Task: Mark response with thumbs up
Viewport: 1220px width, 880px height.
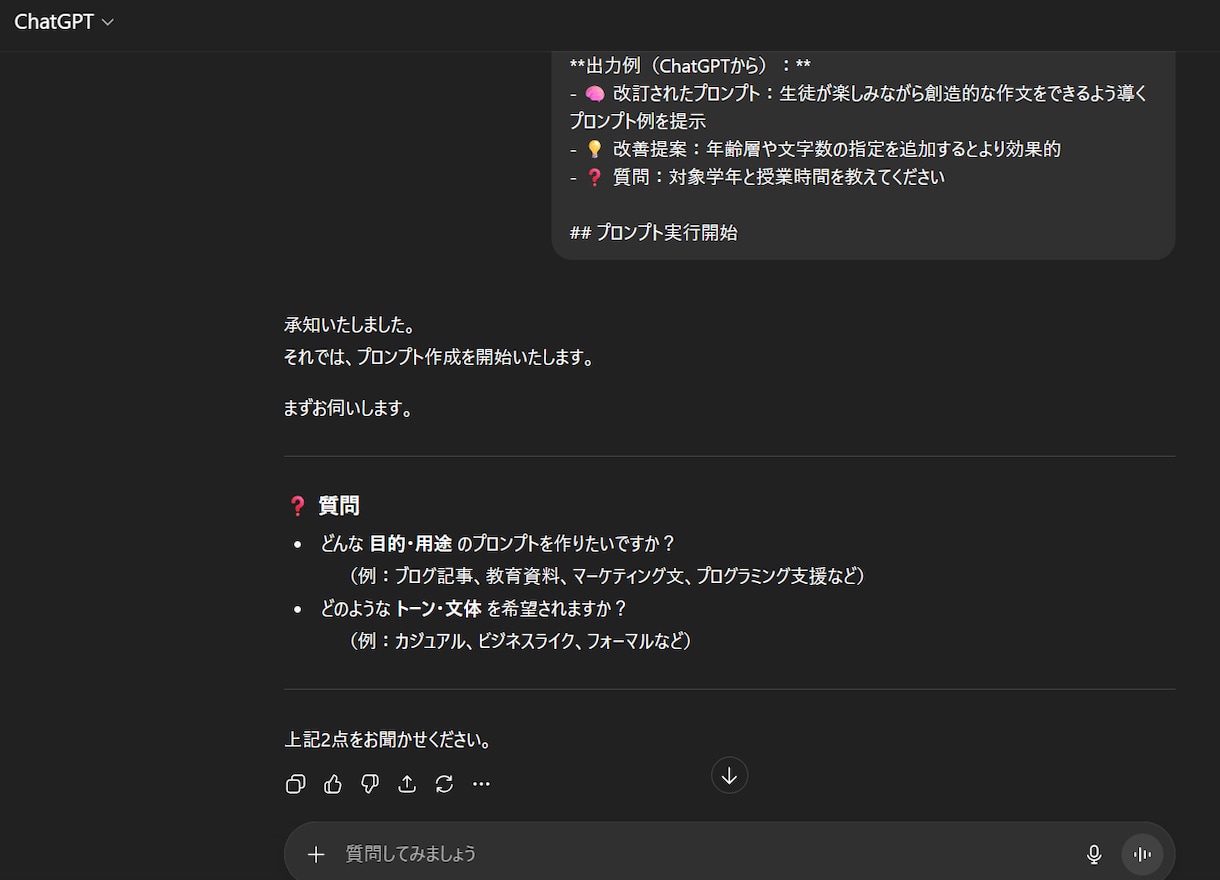Action: click(x=333, y=784)
